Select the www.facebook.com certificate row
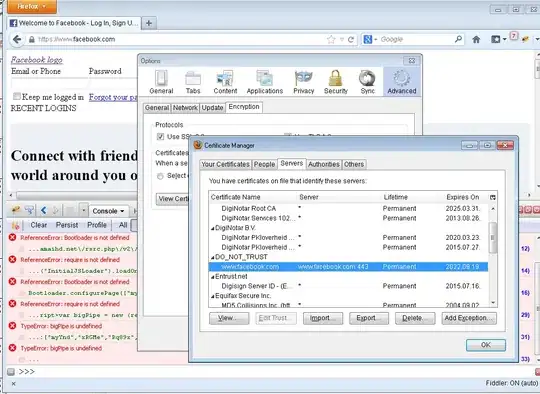 [x=348, y=267]
